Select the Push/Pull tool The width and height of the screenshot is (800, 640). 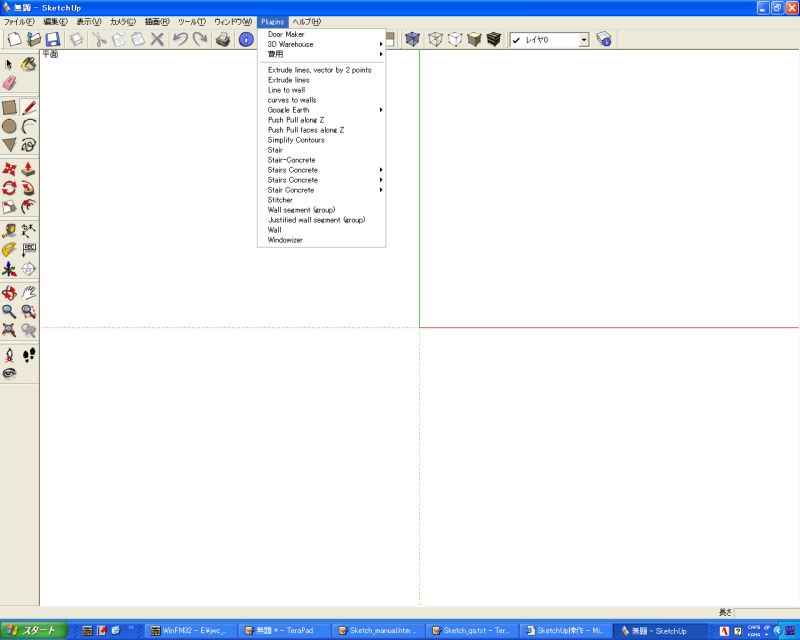coord(29,169)
